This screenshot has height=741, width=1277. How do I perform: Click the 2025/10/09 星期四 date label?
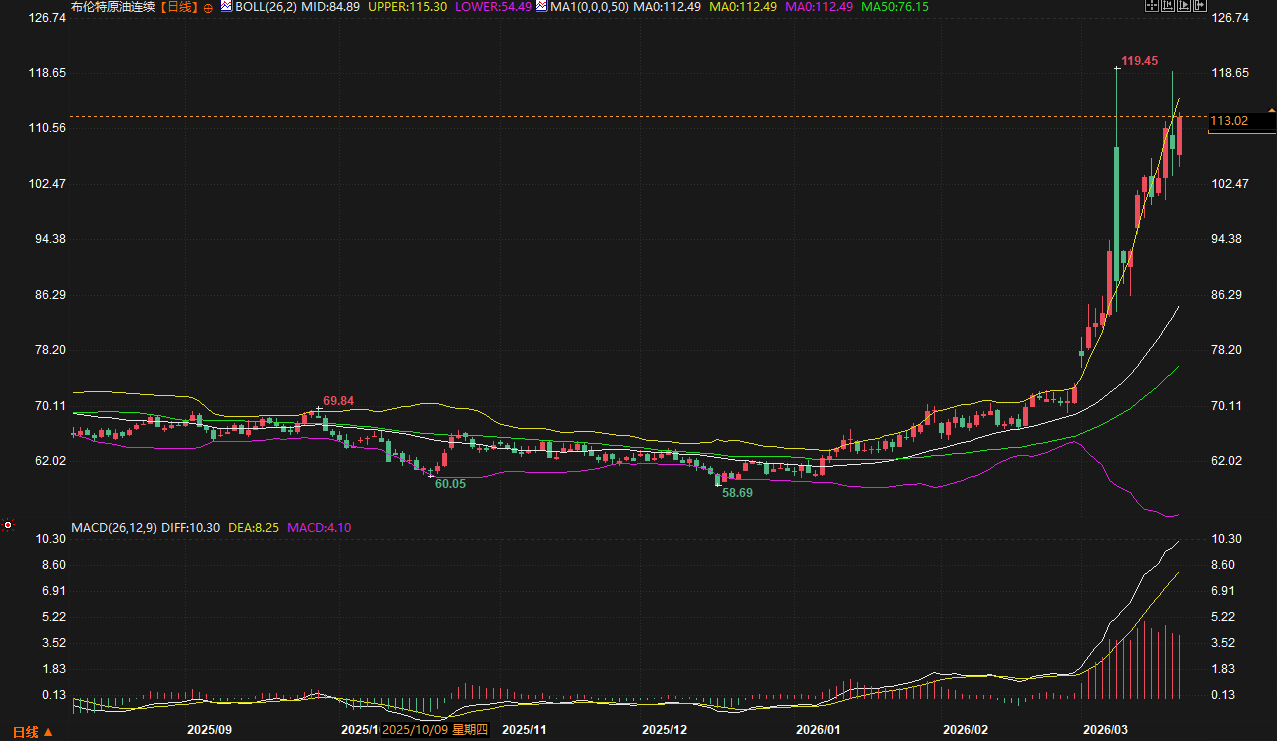(434, 730)
